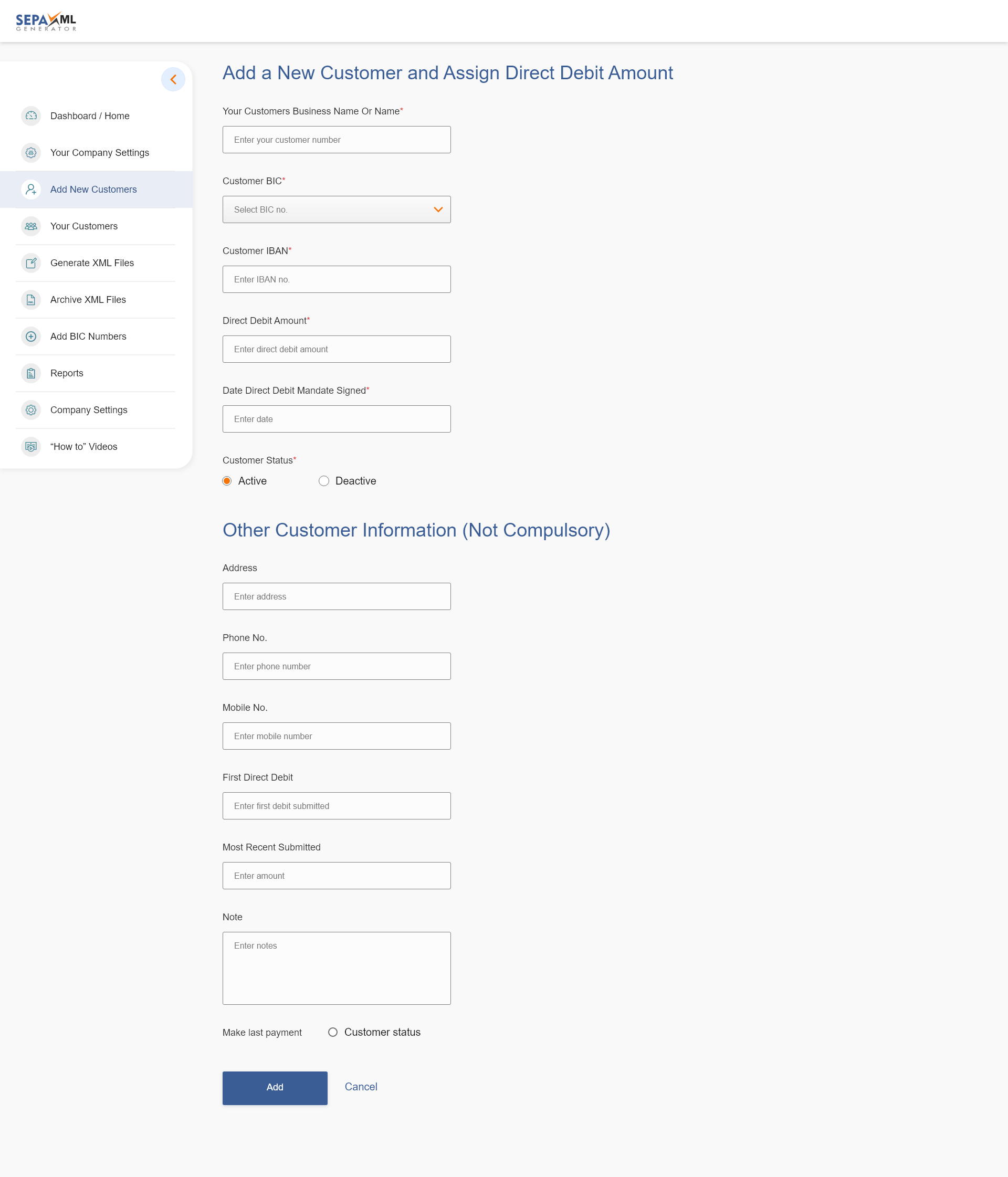The height and width of the screenshot is (1177, 1008).
Task: Click the Dashboard / Home icon
Action: [x=30, y=115]
